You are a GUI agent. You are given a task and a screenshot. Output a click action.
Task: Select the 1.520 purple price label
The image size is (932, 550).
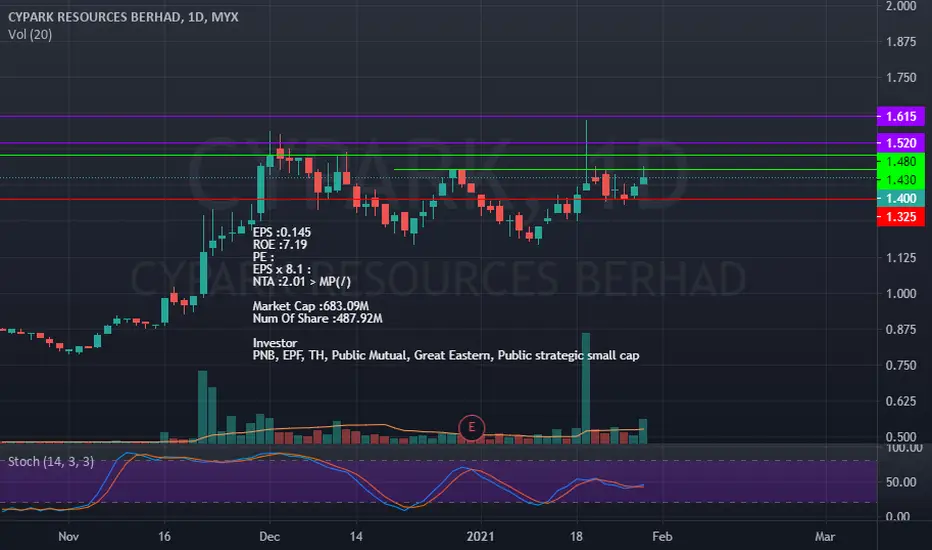pos(900,143)
